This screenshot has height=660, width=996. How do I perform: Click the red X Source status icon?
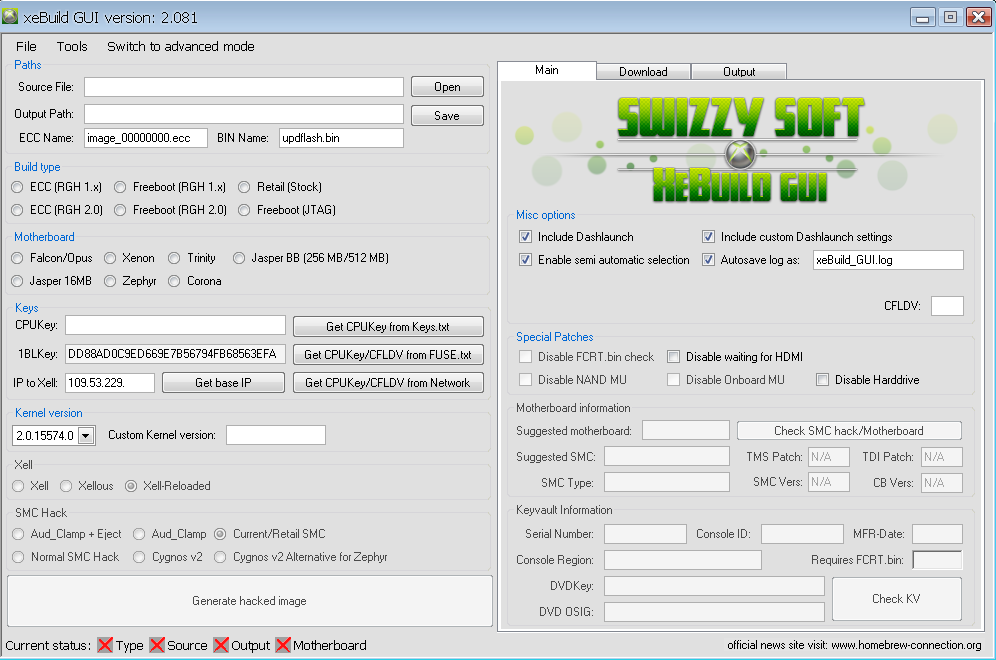point(157,645)
